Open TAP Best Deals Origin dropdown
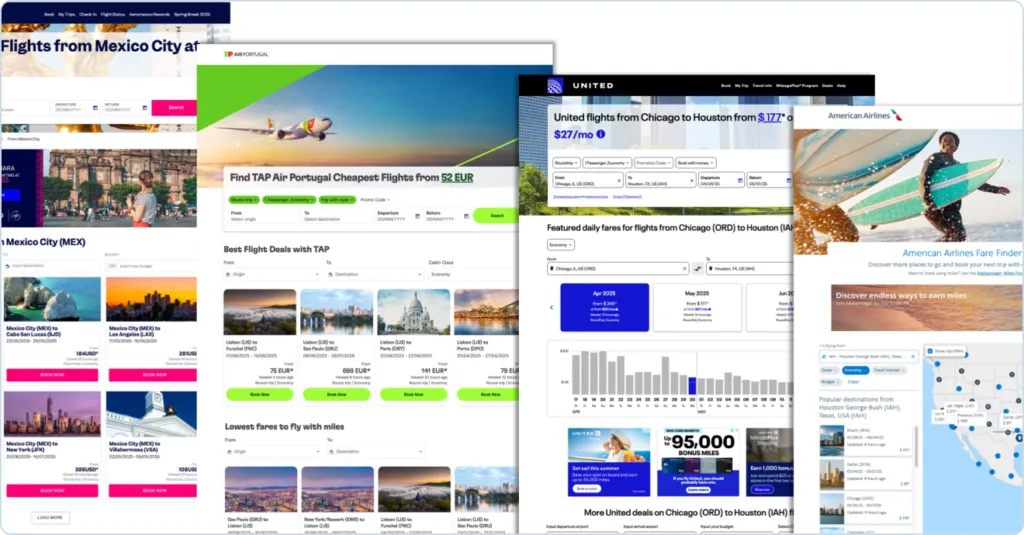Image resolution: width=1024 pixels, height=535 pixels. pyautogui.click(x=272, y=274)
